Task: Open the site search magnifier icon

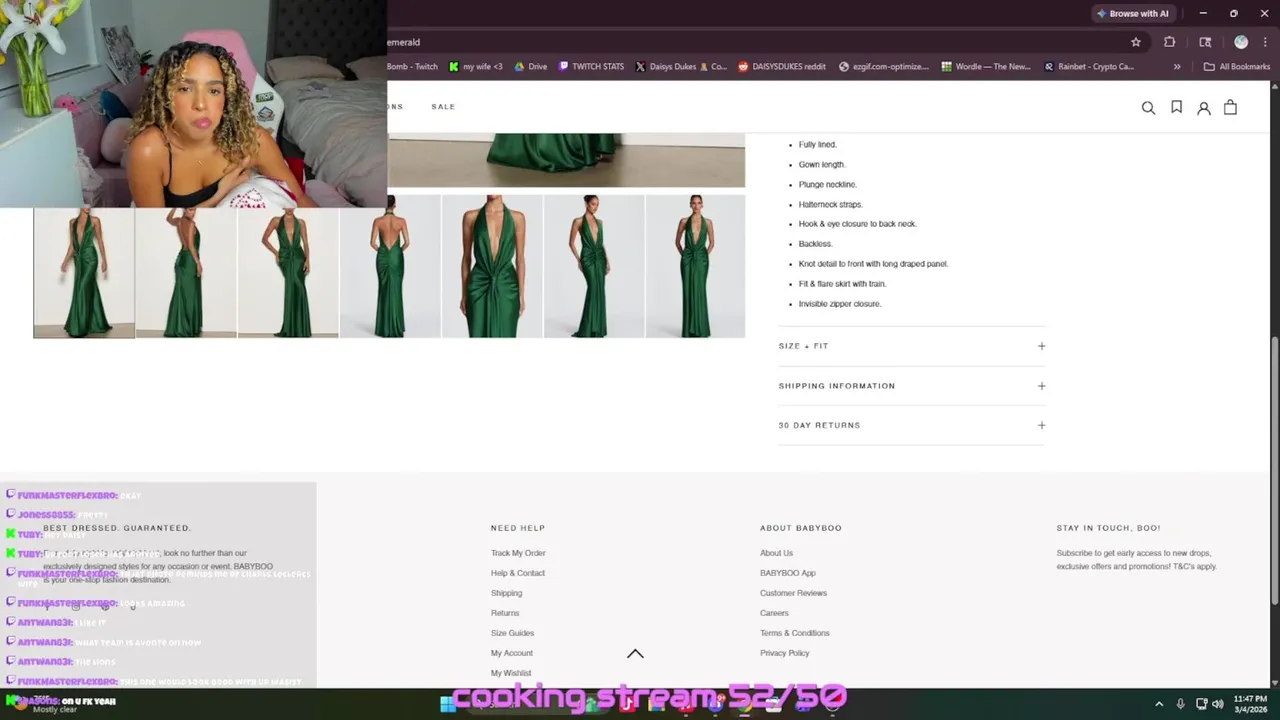Action: click(1148, 108)
